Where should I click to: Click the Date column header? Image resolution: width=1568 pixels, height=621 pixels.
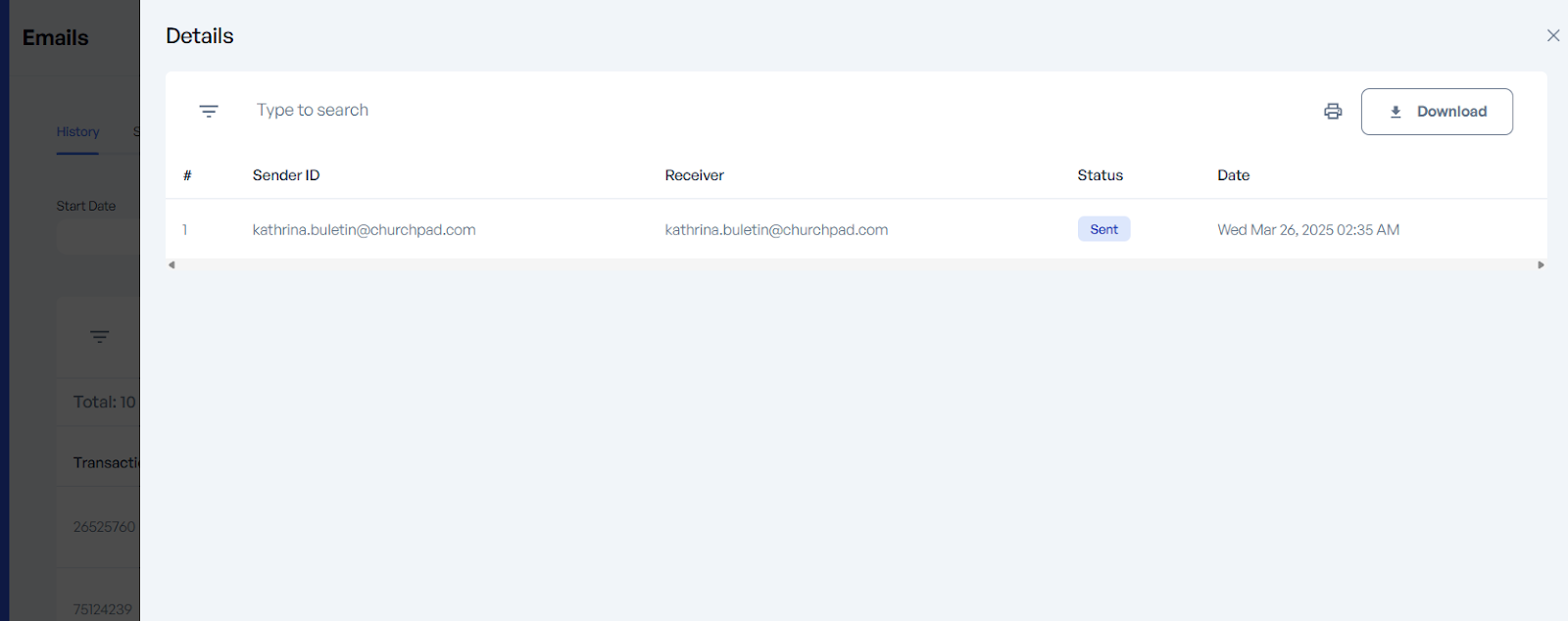coord(1233,175)
